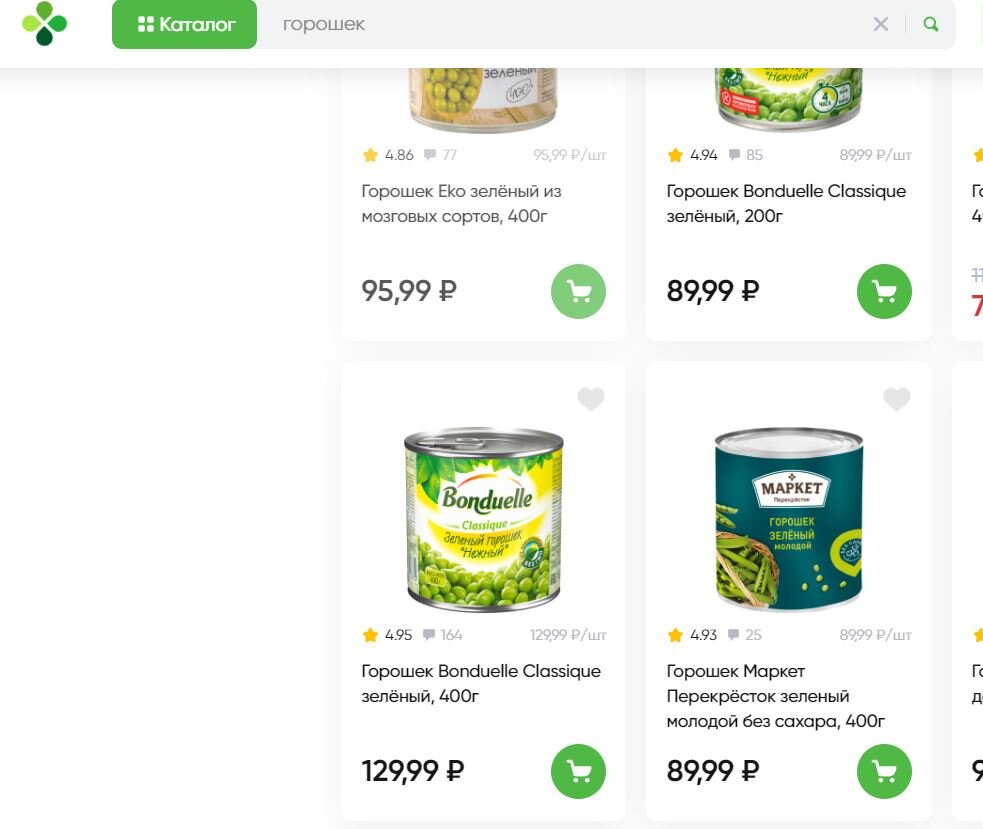The image size is (983, 829).
Task: Open Горошек Bonduelle Classique 400г title link
Action: pos(480,683)
